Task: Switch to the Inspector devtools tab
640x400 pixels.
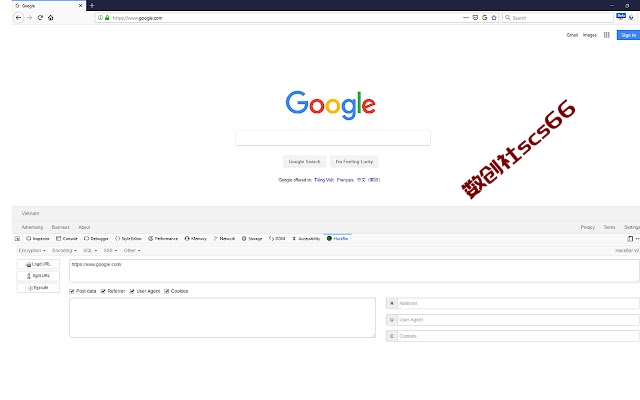Action: coord(38,238)
